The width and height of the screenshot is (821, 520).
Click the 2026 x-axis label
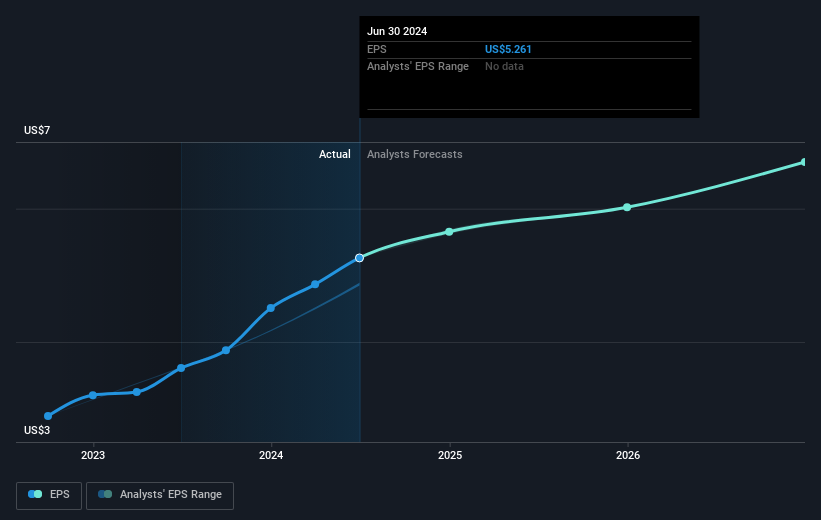click(x=628, y=455)
